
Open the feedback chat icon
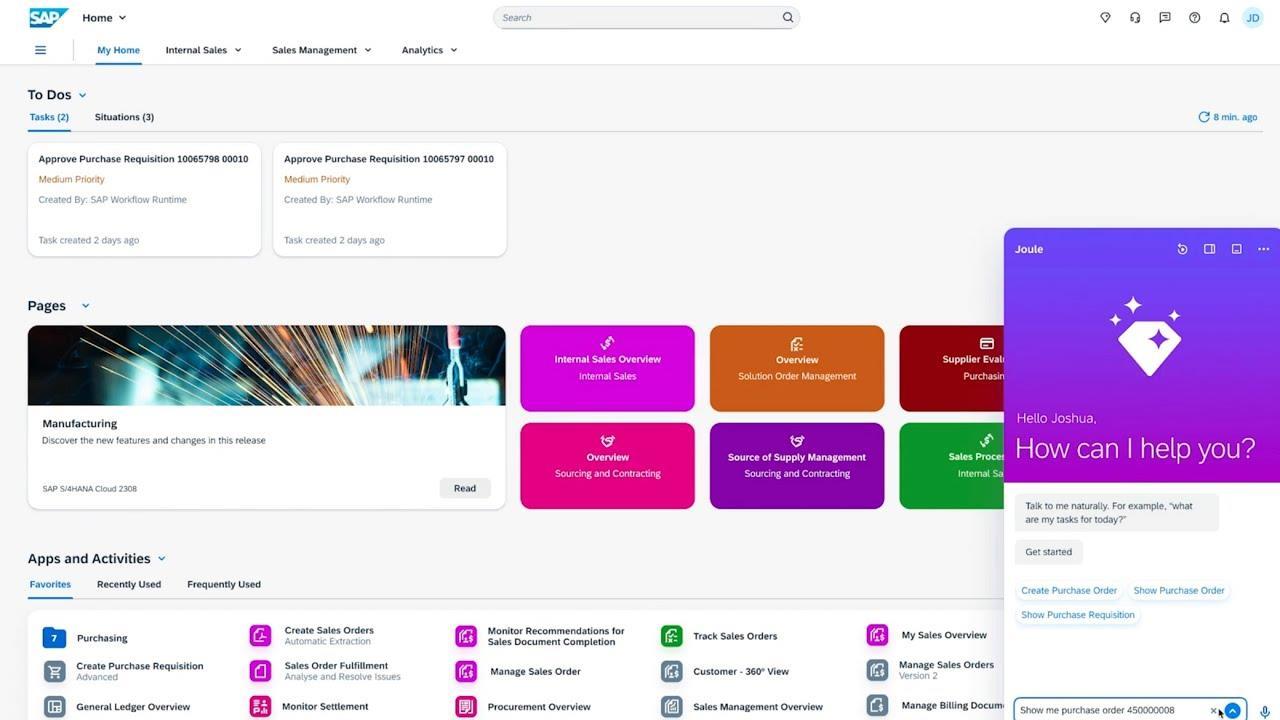[x=1165, y=17]
